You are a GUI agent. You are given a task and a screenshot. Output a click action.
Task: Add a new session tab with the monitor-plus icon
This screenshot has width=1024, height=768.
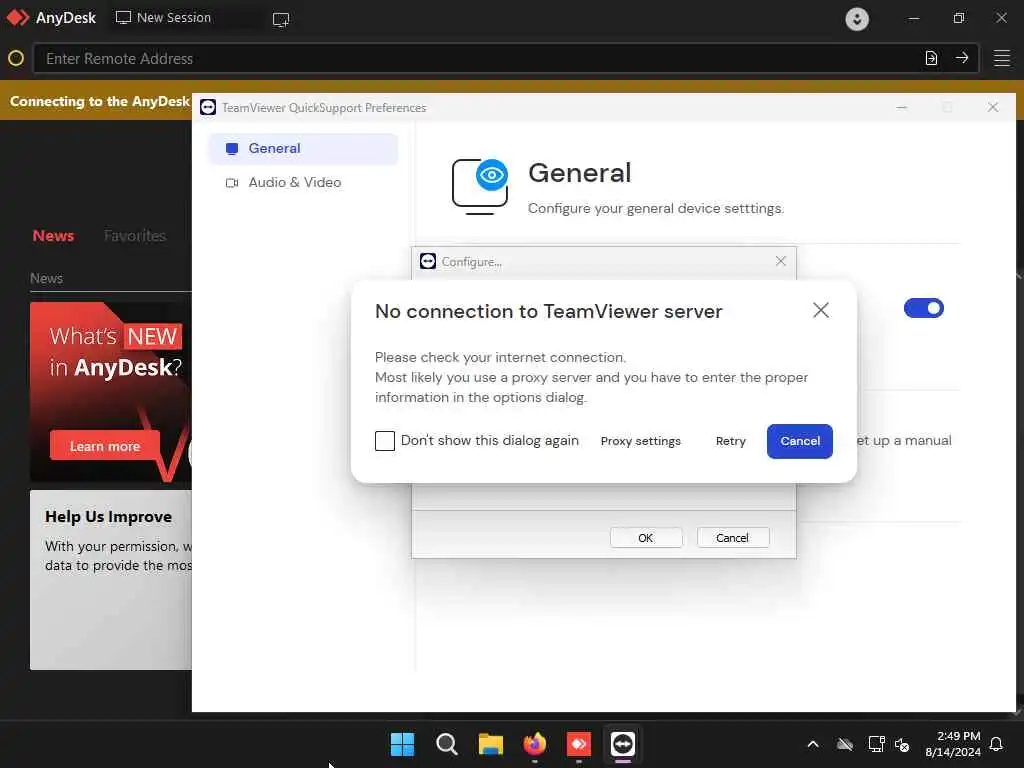(281, 19)
